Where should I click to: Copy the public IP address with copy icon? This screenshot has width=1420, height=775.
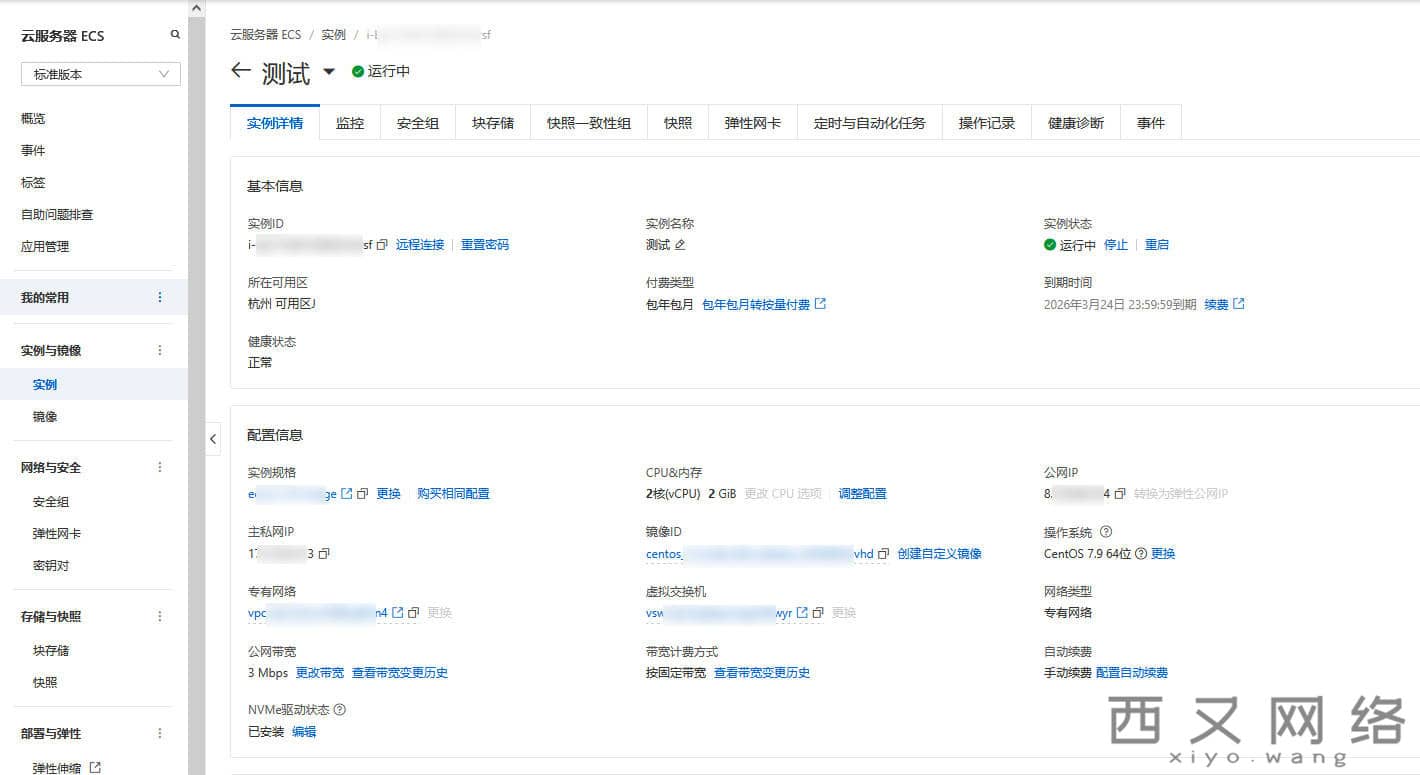[1120, 494]
